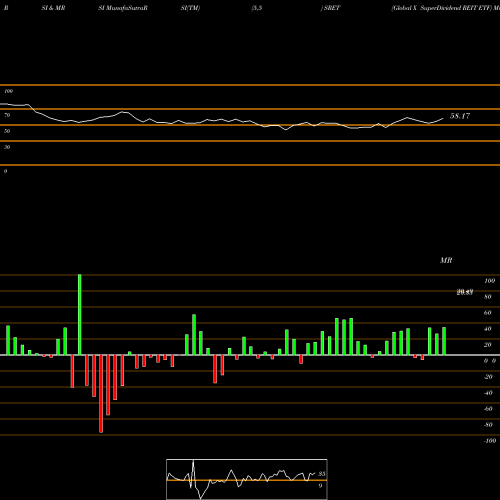This screenshot has height=500, width=500.
Task: Click the deepest red MR histogram bar
Action: (101, 394)
